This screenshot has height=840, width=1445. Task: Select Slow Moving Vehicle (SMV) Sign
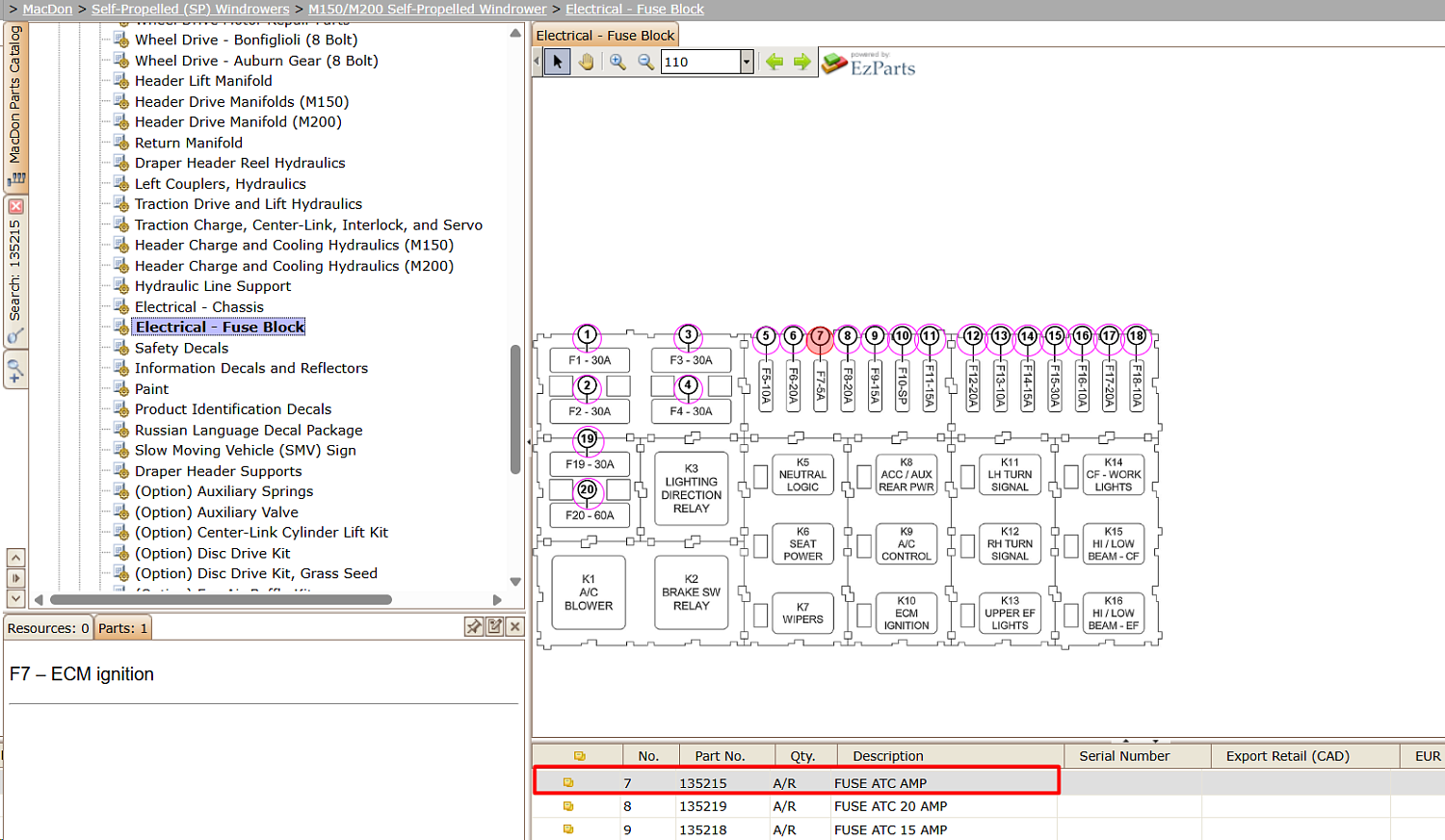pos(246,450)
